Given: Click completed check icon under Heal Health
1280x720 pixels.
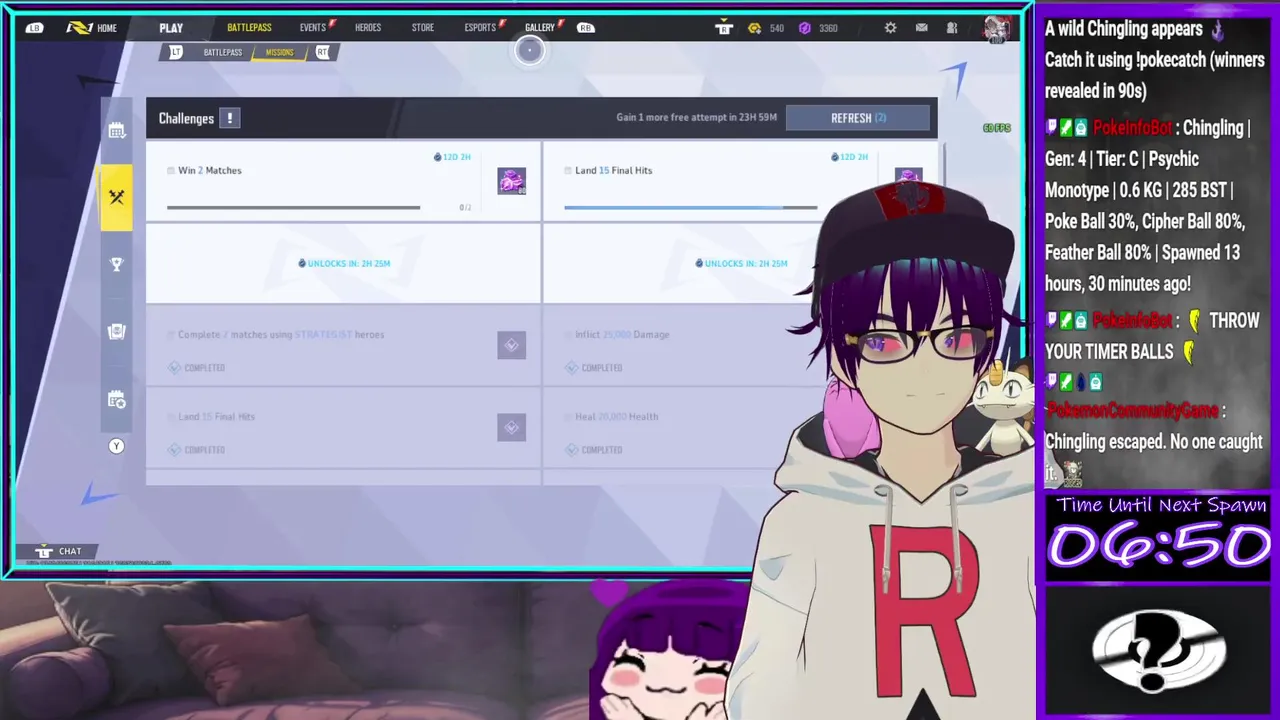Looking at the screenshot, I should [571, 450].
